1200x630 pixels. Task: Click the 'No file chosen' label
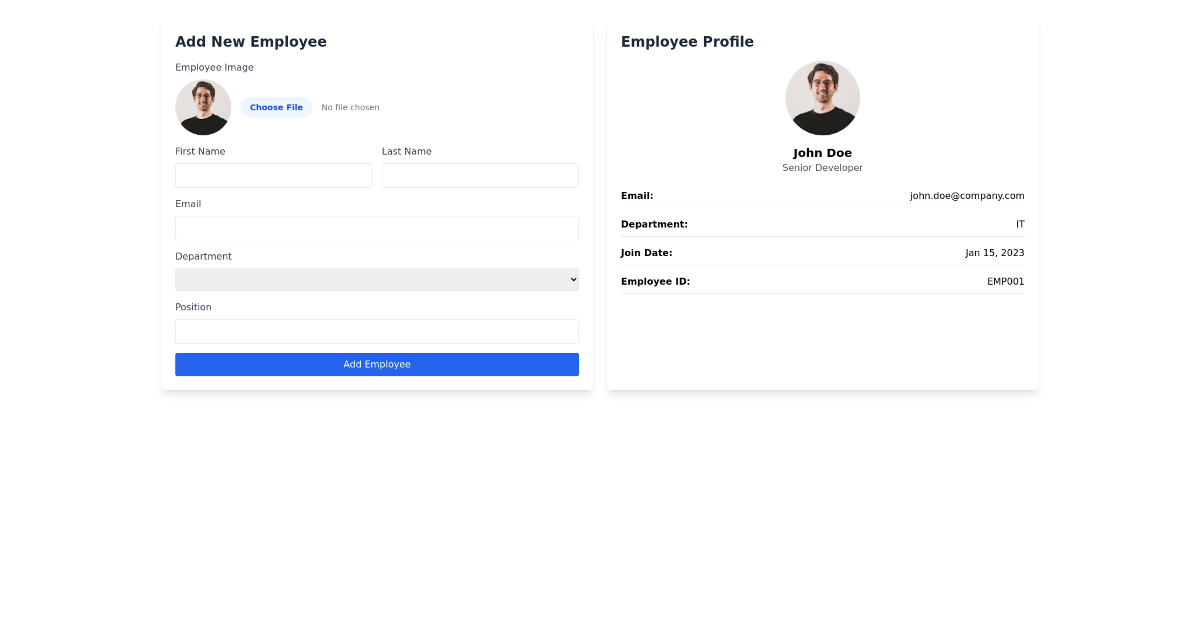pyautogui.click(x=350, y=107)
